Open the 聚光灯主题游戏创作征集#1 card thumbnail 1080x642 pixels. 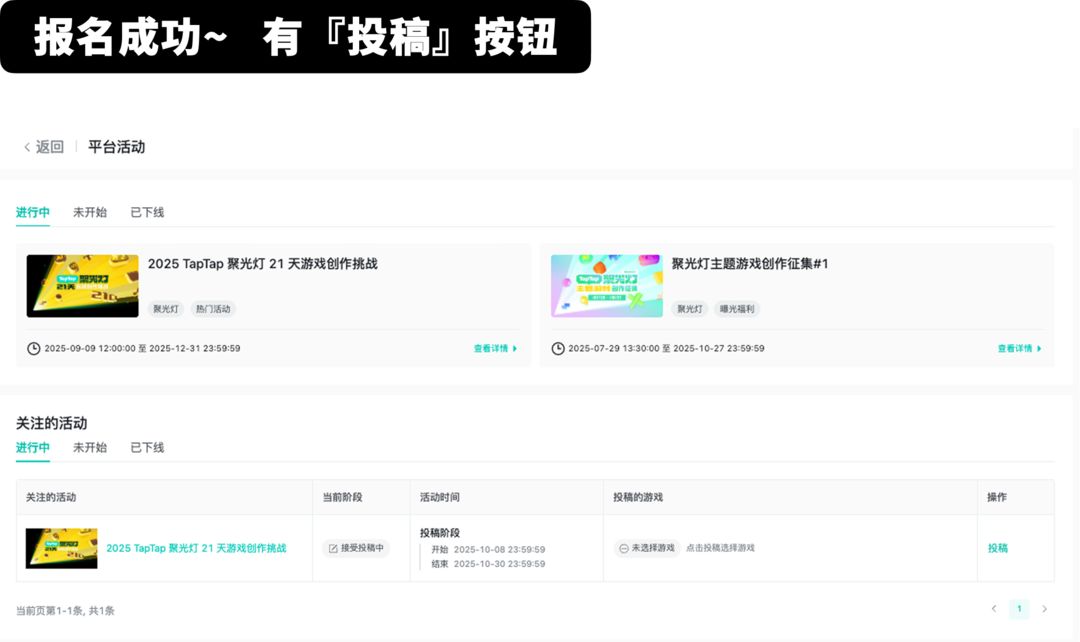click(606, 286)
